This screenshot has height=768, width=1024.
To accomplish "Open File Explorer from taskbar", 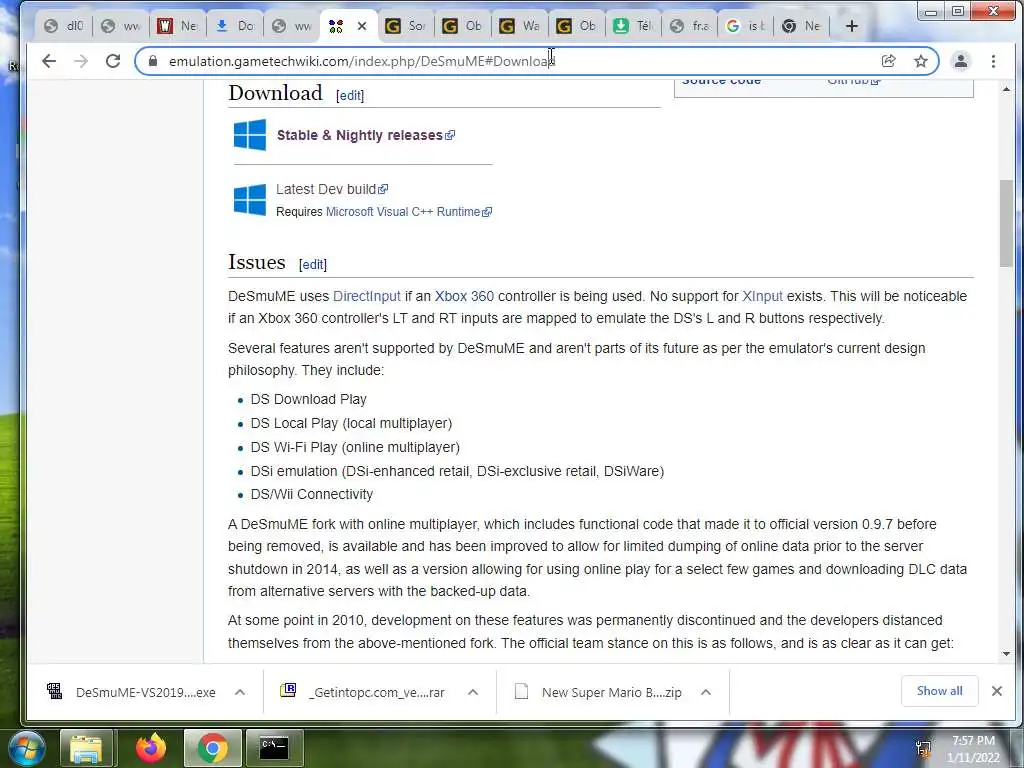I will [87, 748].
